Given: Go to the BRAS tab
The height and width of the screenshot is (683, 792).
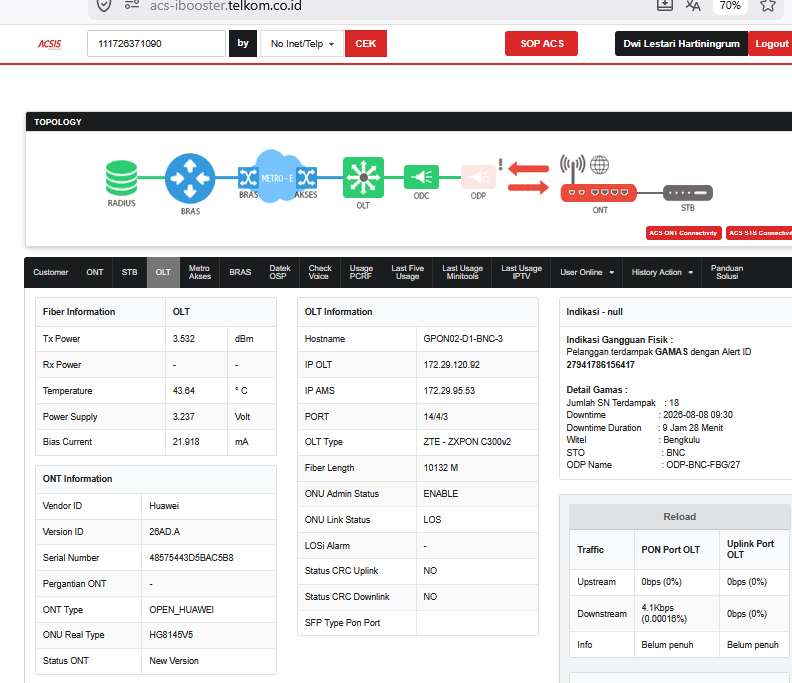Looking at the screenshot, I should 240,272.
